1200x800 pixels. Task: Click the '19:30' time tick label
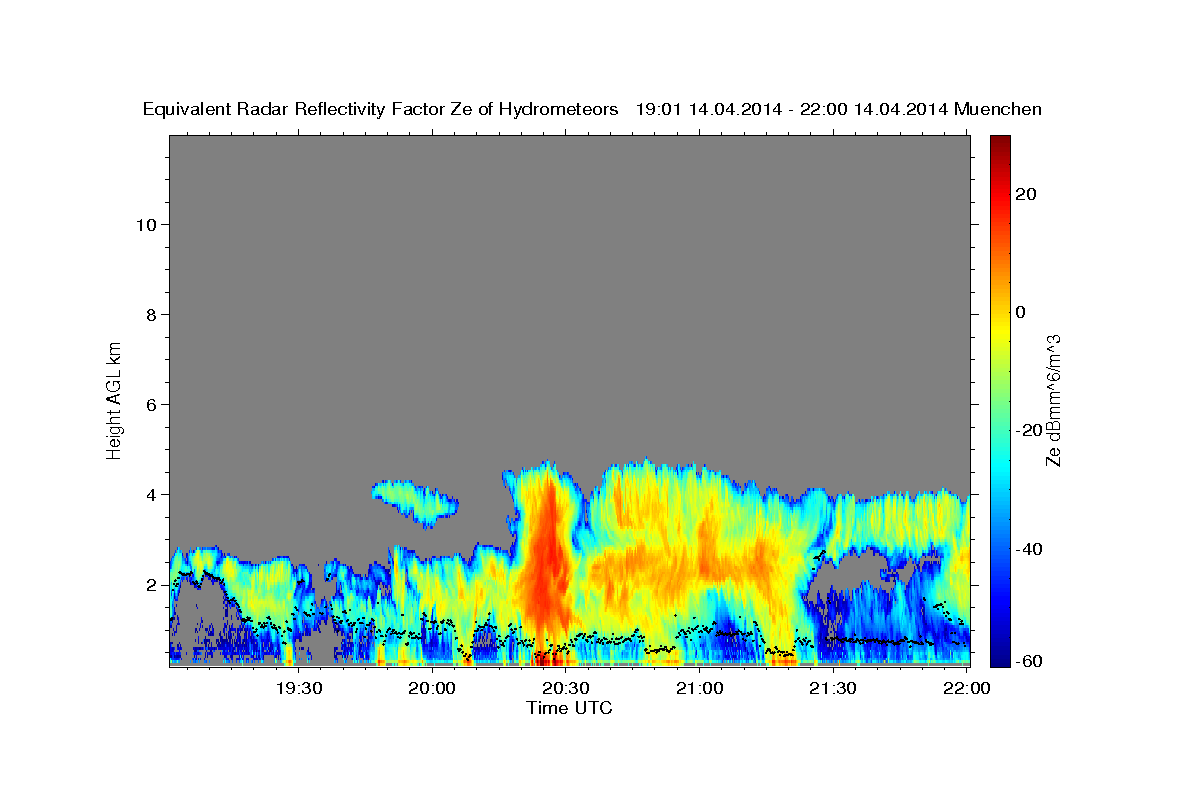(x=299, y=688)
